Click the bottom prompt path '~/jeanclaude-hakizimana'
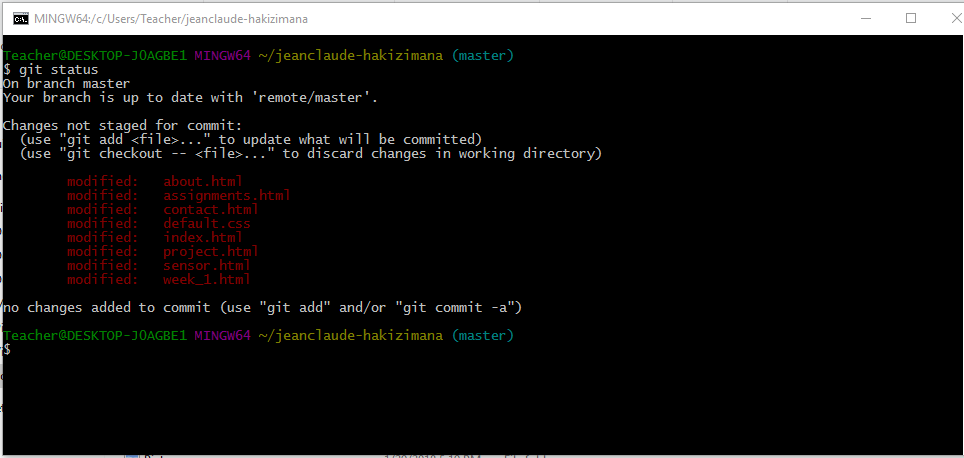 [x=350, y=336]
